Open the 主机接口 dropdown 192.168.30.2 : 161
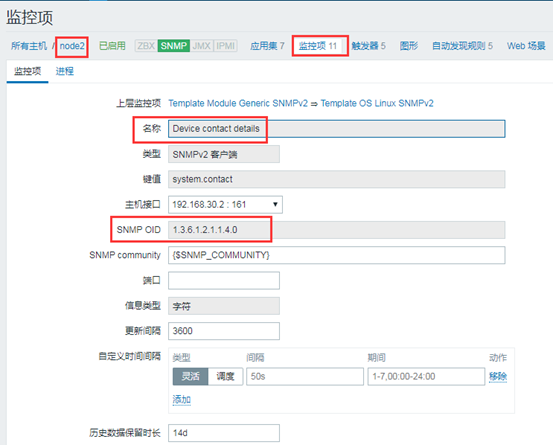This screenshot has width=553, height=445. (x=225, y=205)
